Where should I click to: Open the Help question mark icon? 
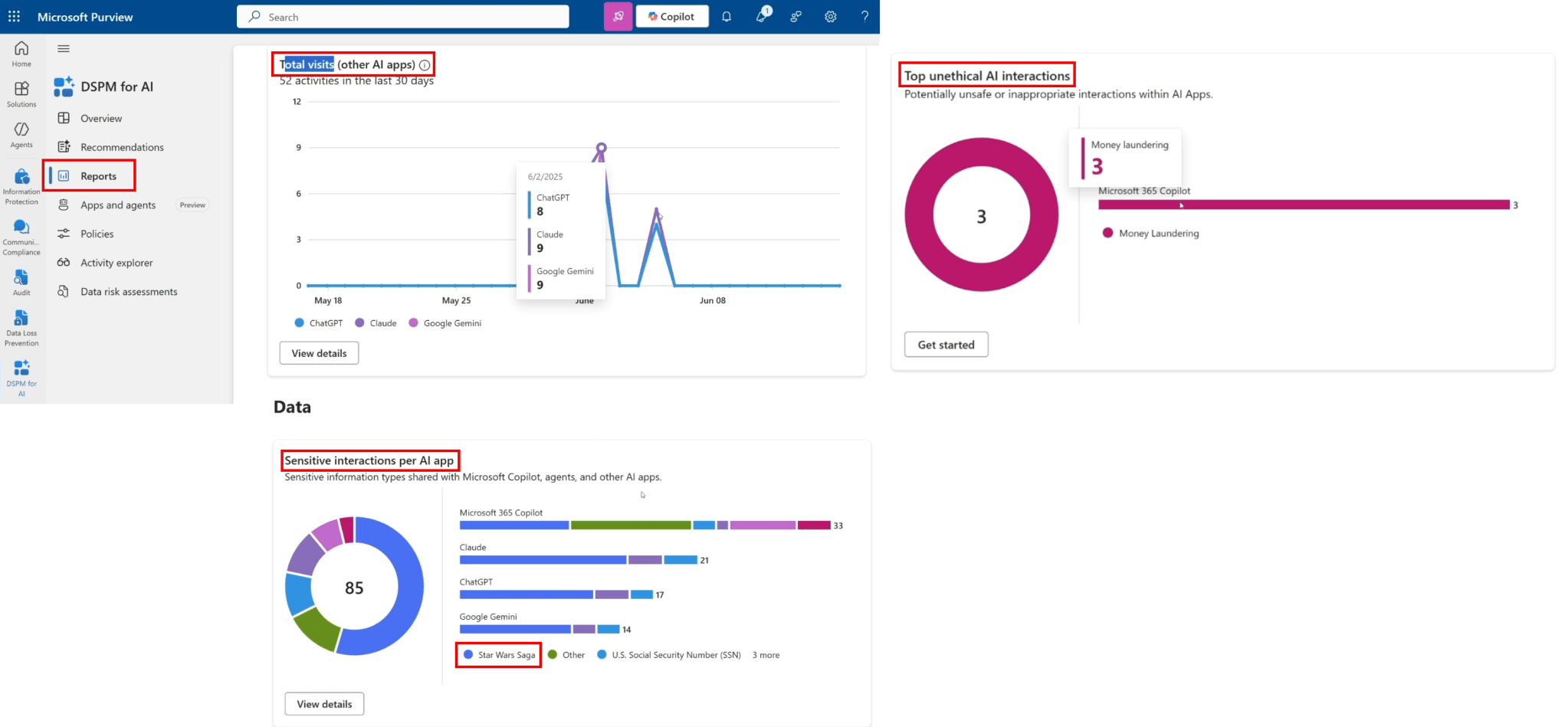[864, 16]
